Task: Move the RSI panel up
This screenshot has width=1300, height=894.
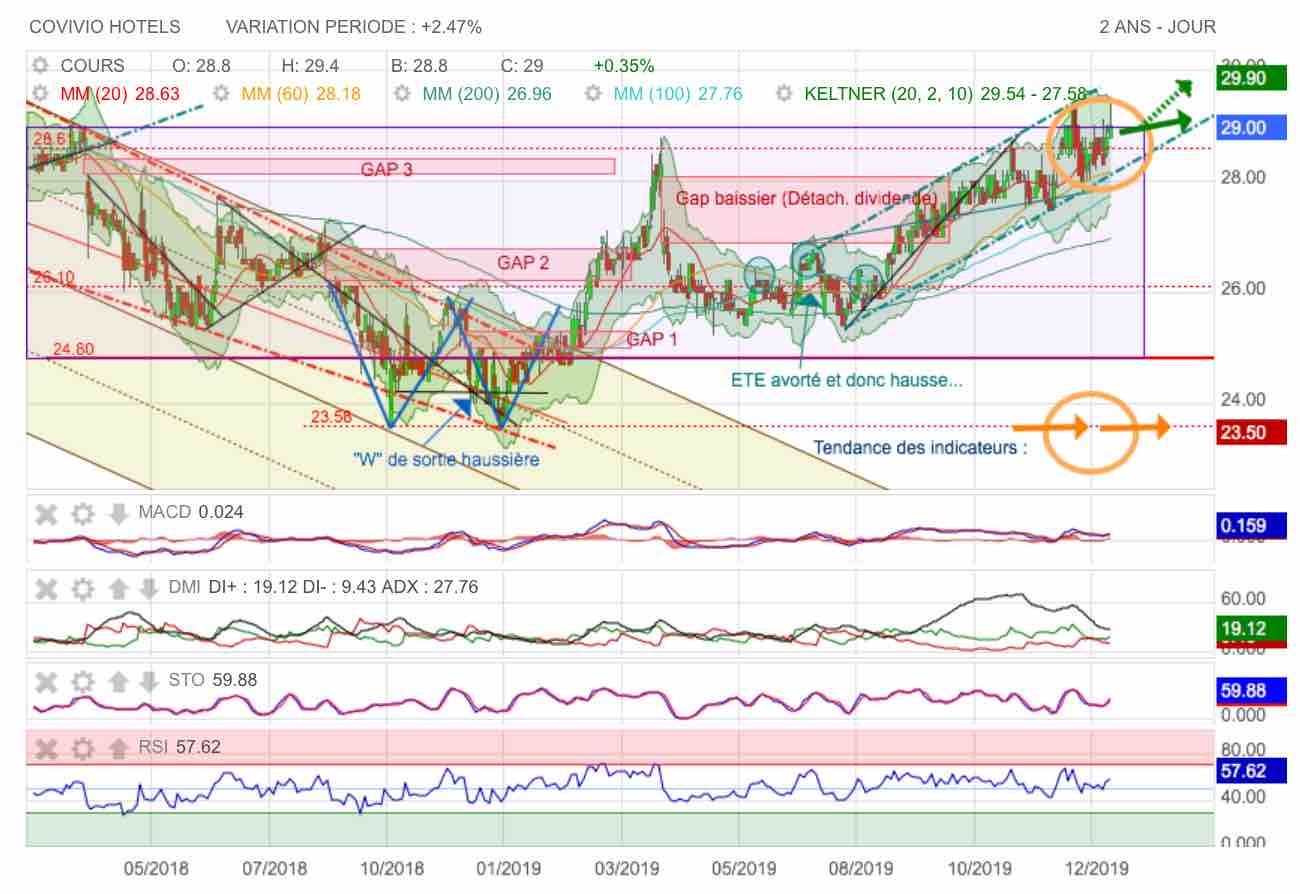Action: click(x=119, y=748)
